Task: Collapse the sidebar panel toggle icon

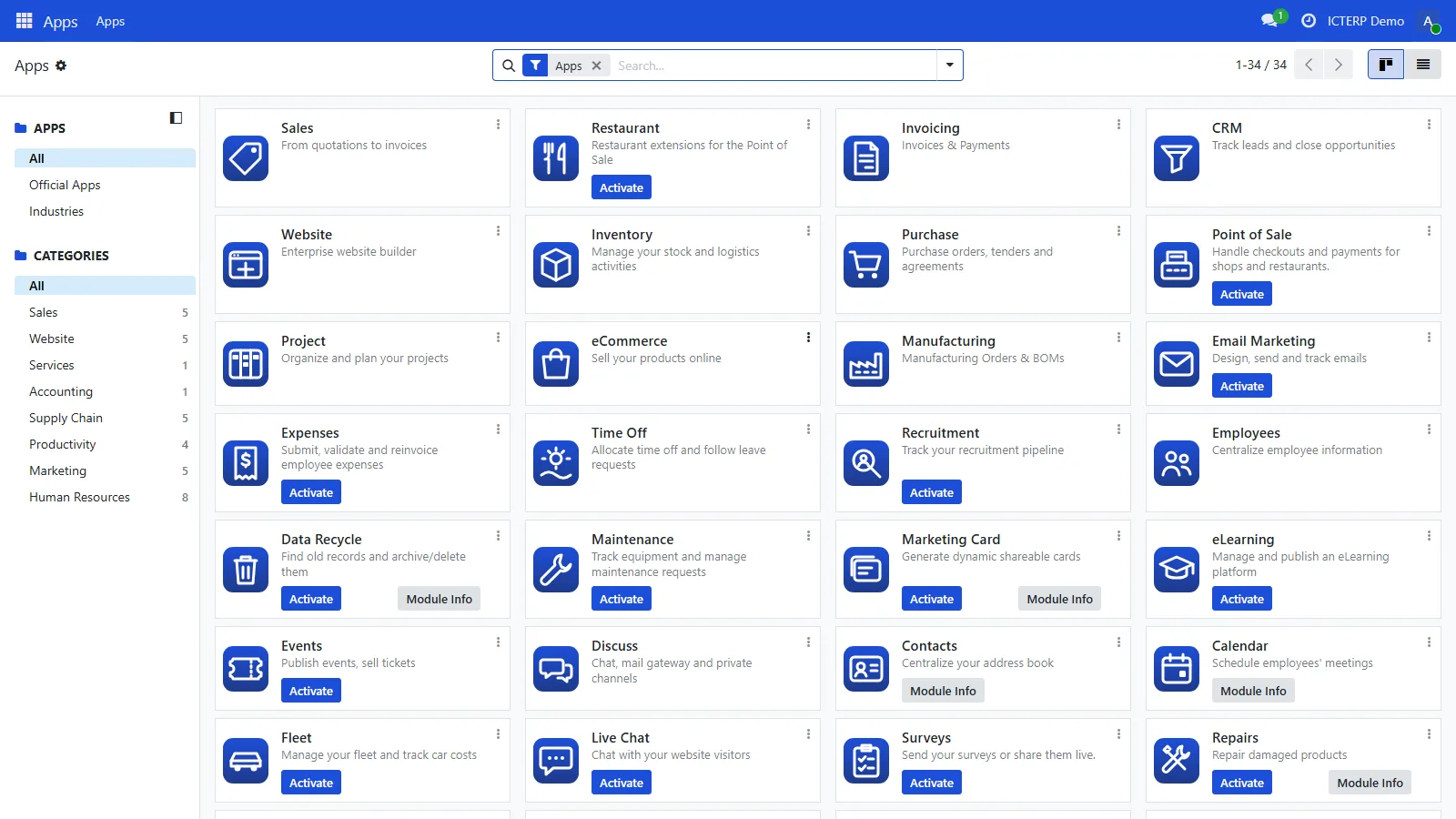Action: pos(177,117)
